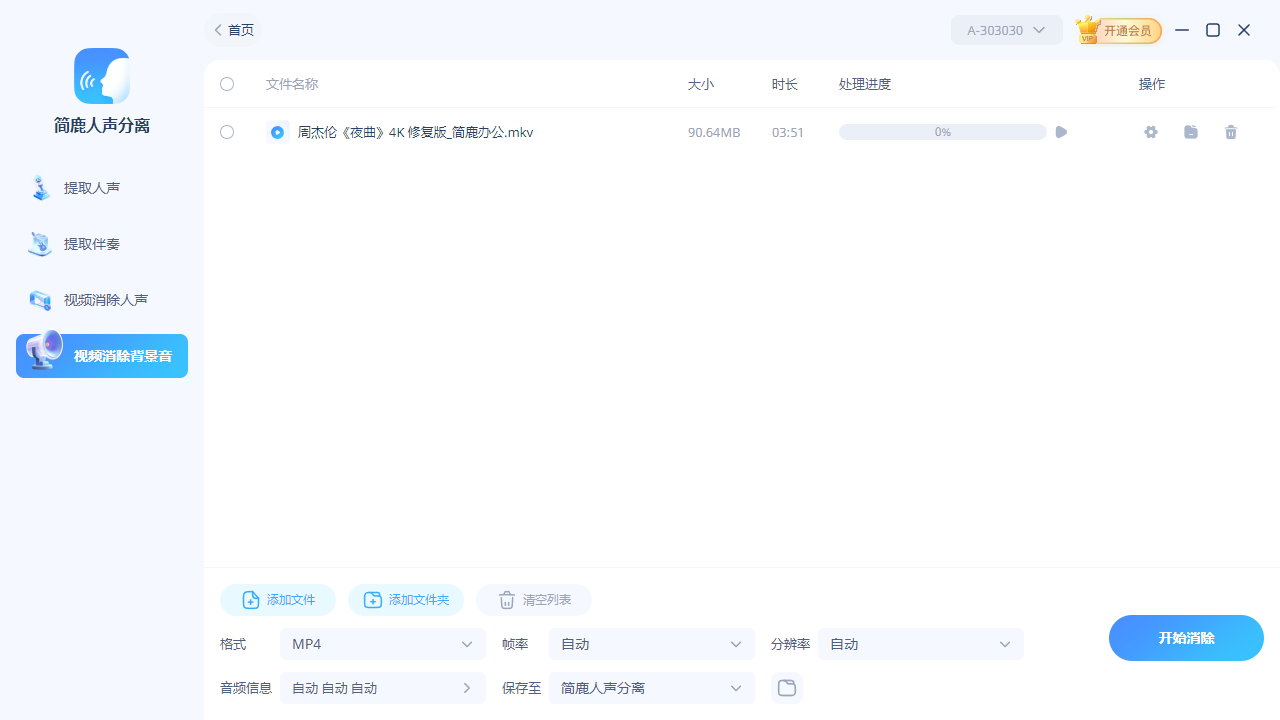Open the A-303030 account menu
Screen dimensions: 1280x720
pos(1006,30)
